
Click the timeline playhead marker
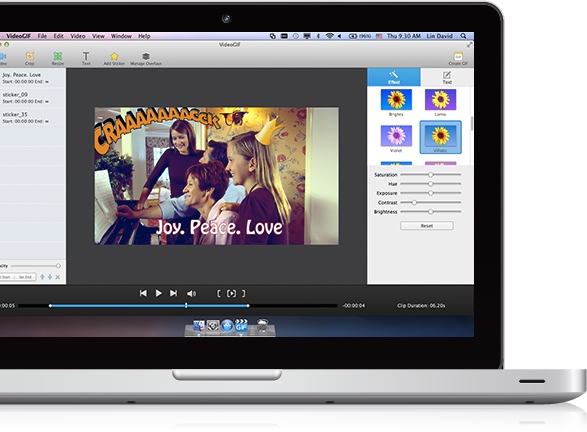click(186, 305)
